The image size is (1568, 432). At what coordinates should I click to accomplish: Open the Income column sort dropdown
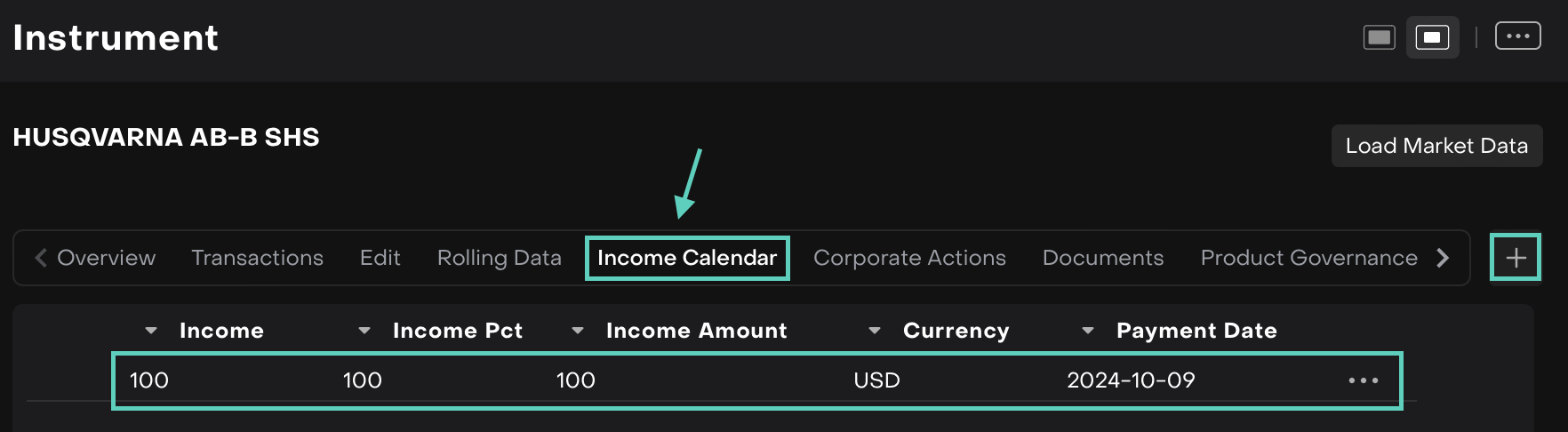(151, 331)
